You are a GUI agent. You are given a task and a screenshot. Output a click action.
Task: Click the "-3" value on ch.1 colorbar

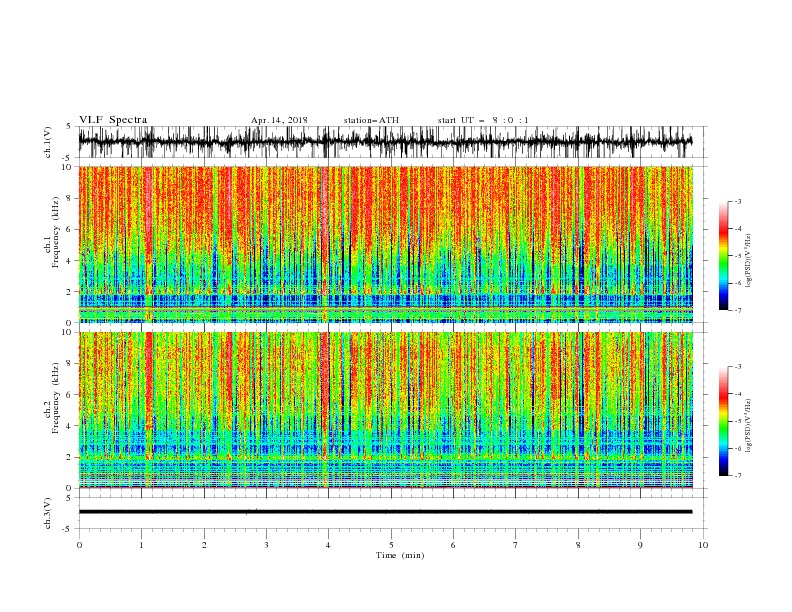[738, 201]
